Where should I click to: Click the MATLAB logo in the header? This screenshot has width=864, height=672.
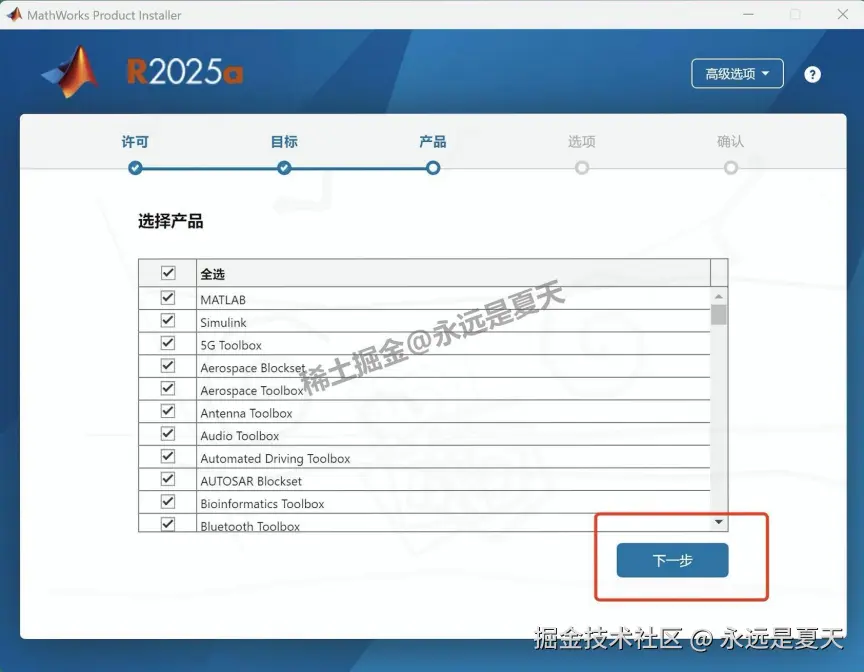tap(68, 72)
